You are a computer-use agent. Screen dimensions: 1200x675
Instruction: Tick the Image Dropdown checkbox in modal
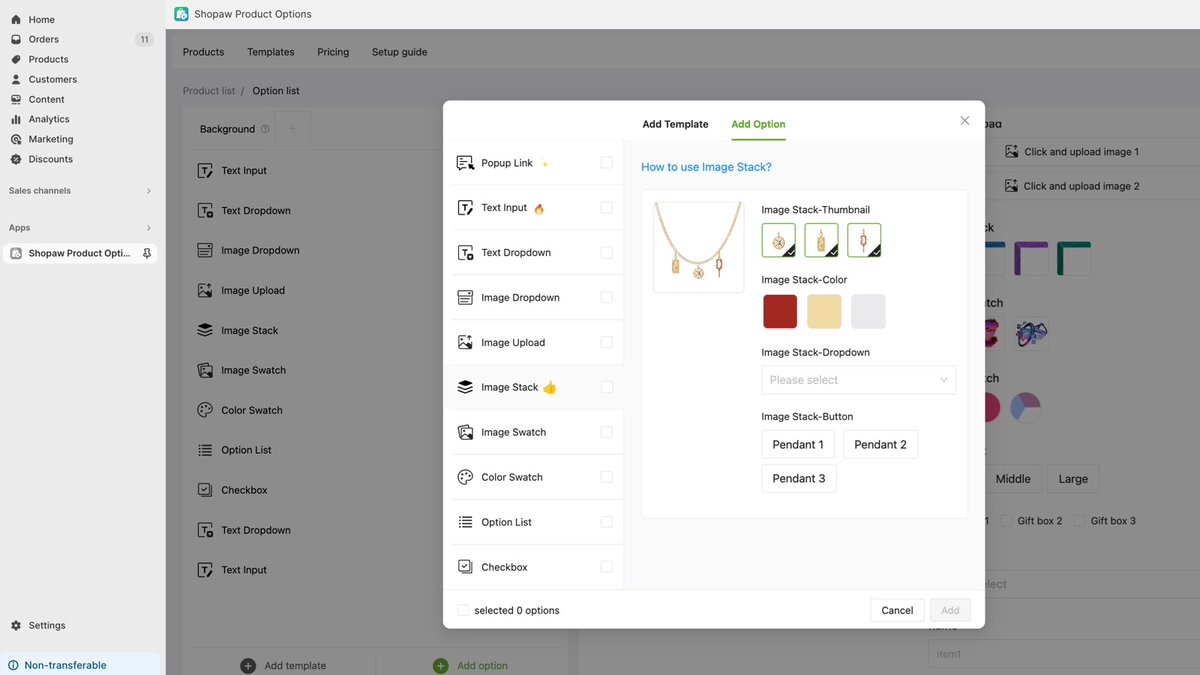point(606,297)
